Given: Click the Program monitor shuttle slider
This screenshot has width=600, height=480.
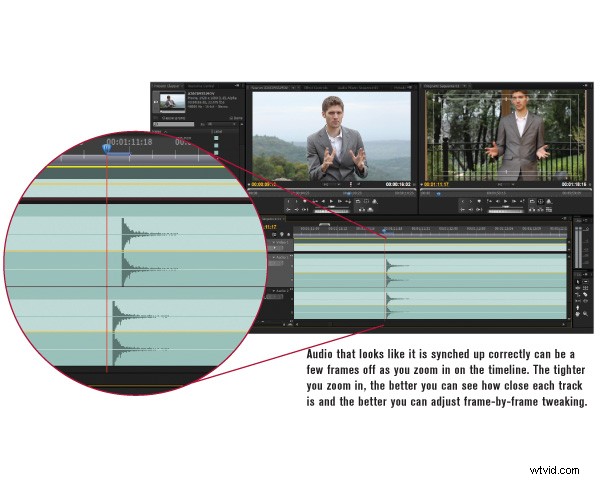Looking at the screenshot, I should [x=506, y=207].
